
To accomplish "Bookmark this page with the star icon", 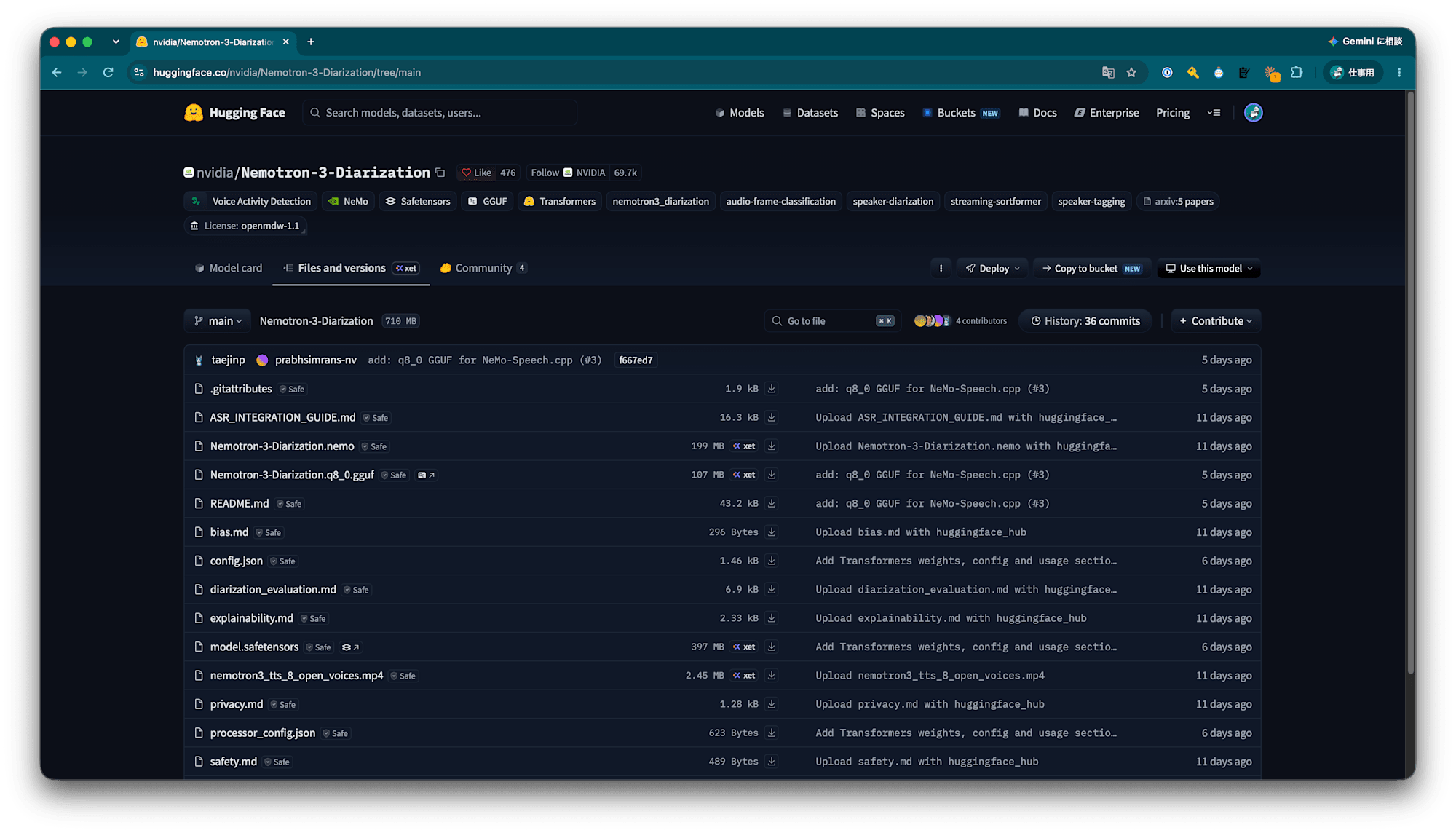I will 1131,73.
